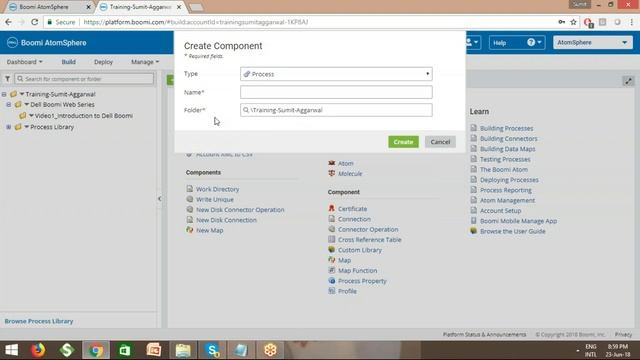Open the Atom Management guide

pyautogui.click(x=507, y=200)
